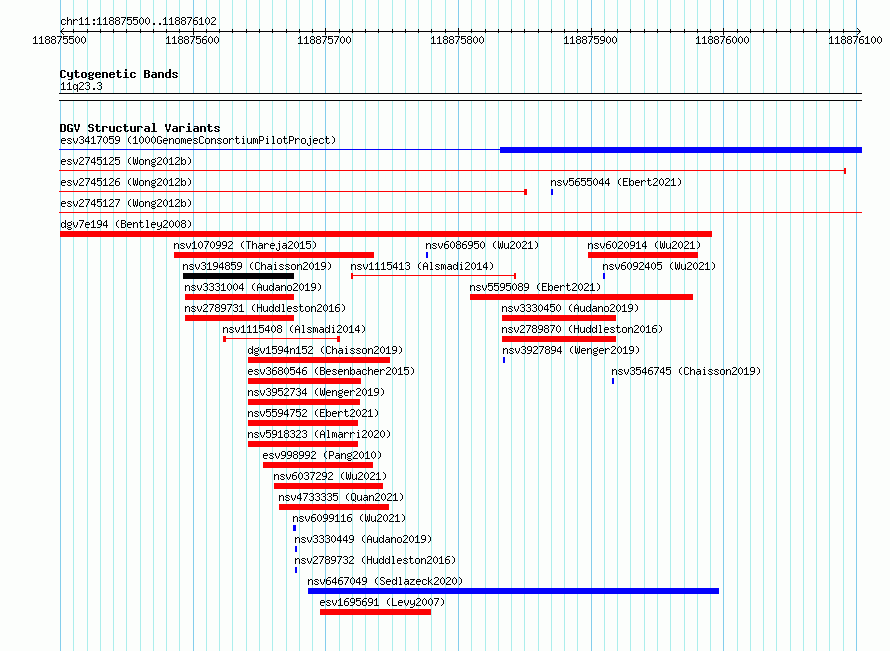Open dgv7e194 (Bentley2008) label
Viewport: 890px width, 651px height.
click(126, 224)
